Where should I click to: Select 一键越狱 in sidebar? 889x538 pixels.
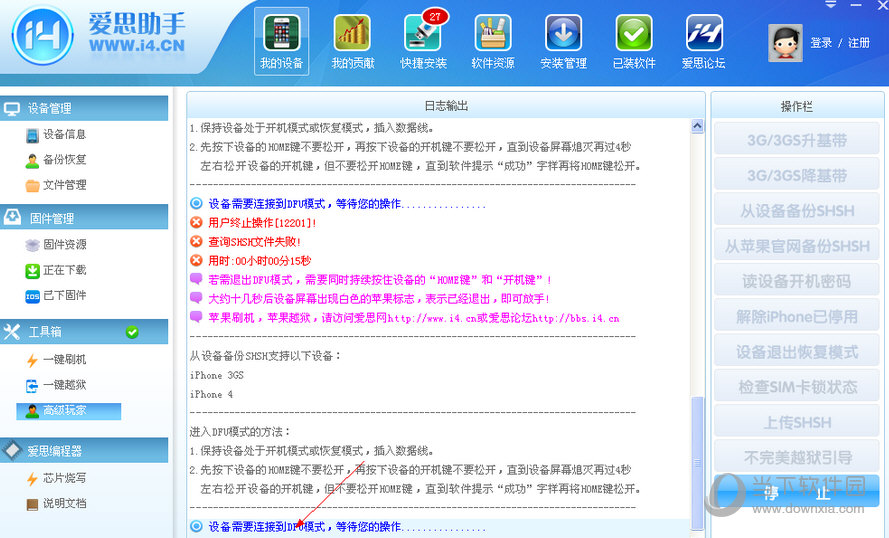56,385
